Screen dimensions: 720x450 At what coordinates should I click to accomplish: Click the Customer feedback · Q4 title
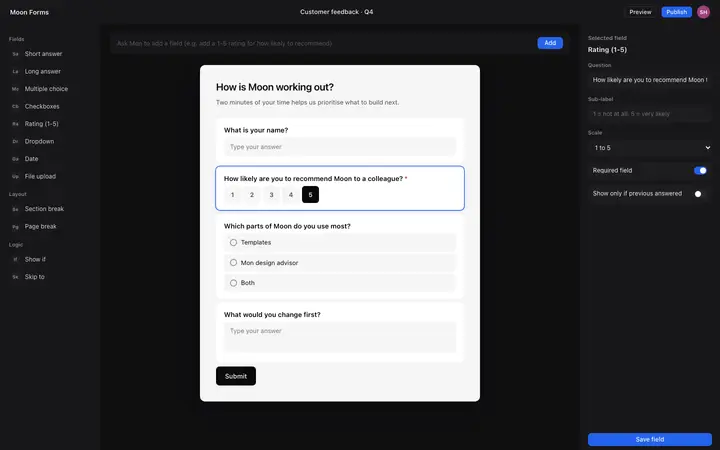[337, 12]
